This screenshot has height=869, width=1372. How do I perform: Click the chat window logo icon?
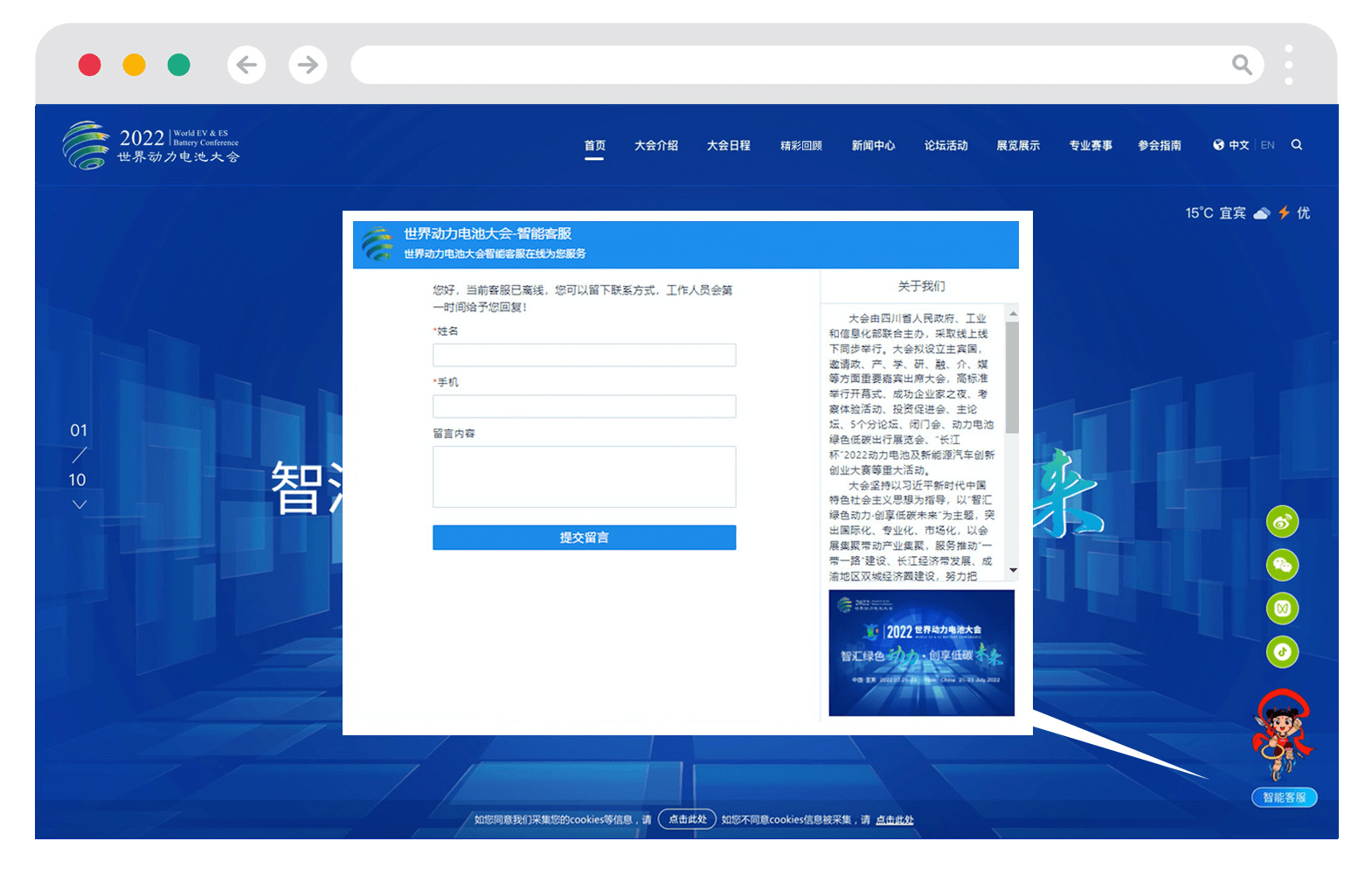click(378, 244)
